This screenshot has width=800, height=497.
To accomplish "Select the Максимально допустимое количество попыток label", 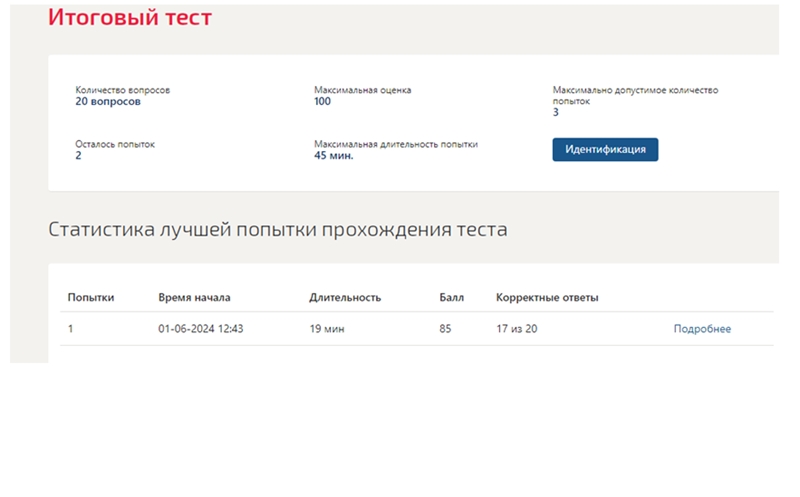I will click(635, 95).
